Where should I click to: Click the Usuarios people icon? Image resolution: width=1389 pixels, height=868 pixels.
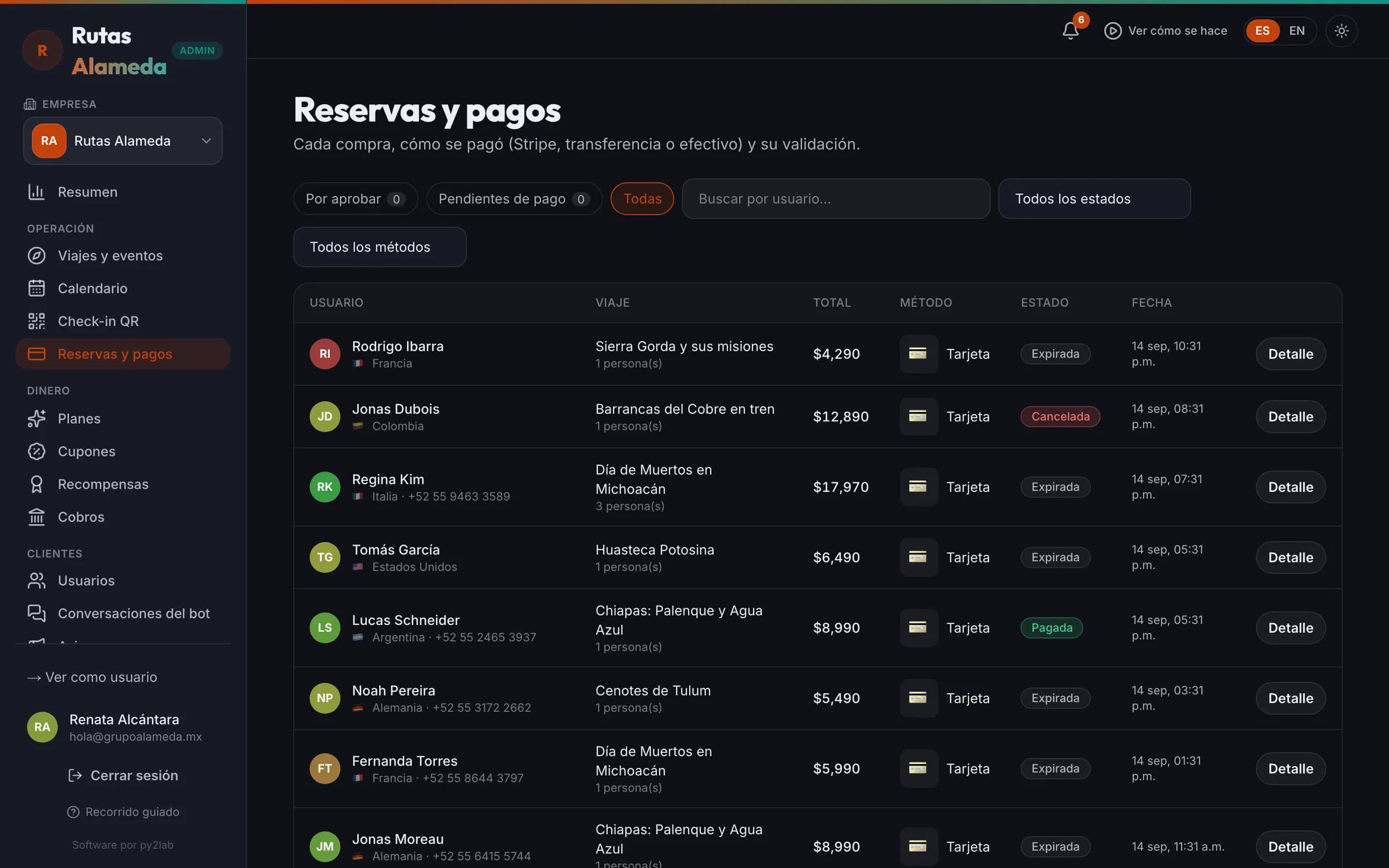36,580
